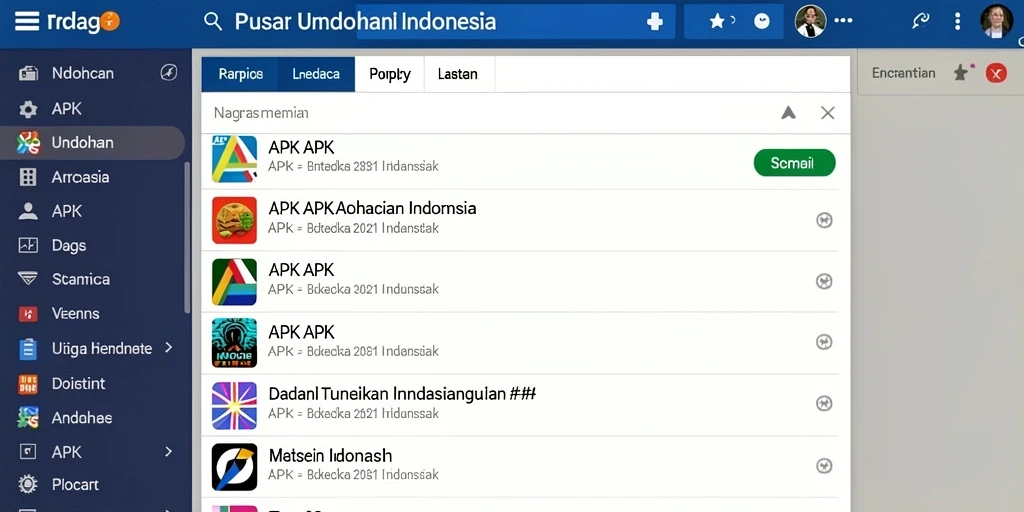
Task: Click the link icon in the top bar
Action: pyautogui.click(x=921, y=22)
